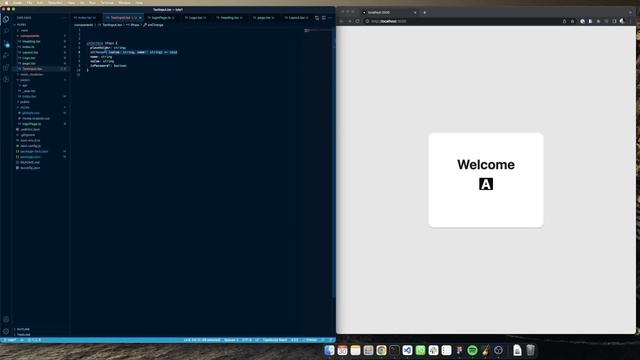This screenshot has width=640, height=360.
Task: Close the localhost:3000 browser tab
Action: [x=415, y=12]
